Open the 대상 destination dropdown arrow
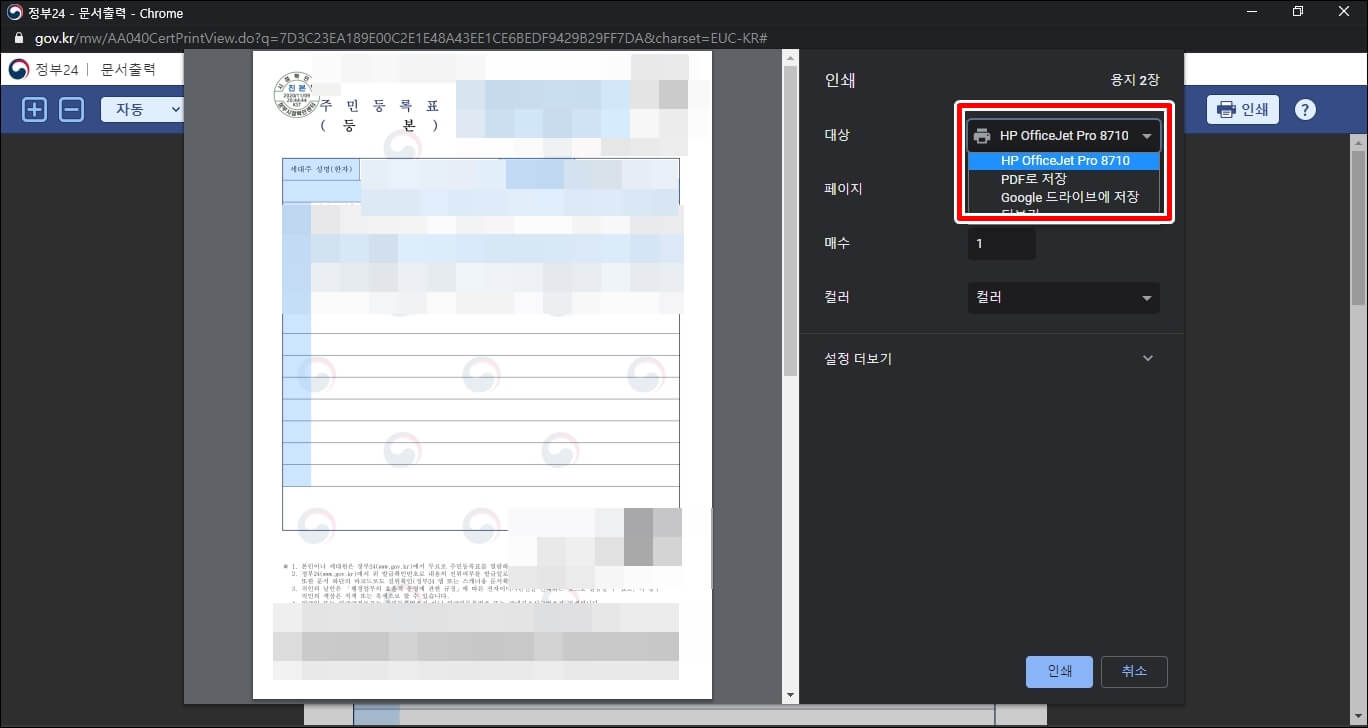 tap(1147, 136)
